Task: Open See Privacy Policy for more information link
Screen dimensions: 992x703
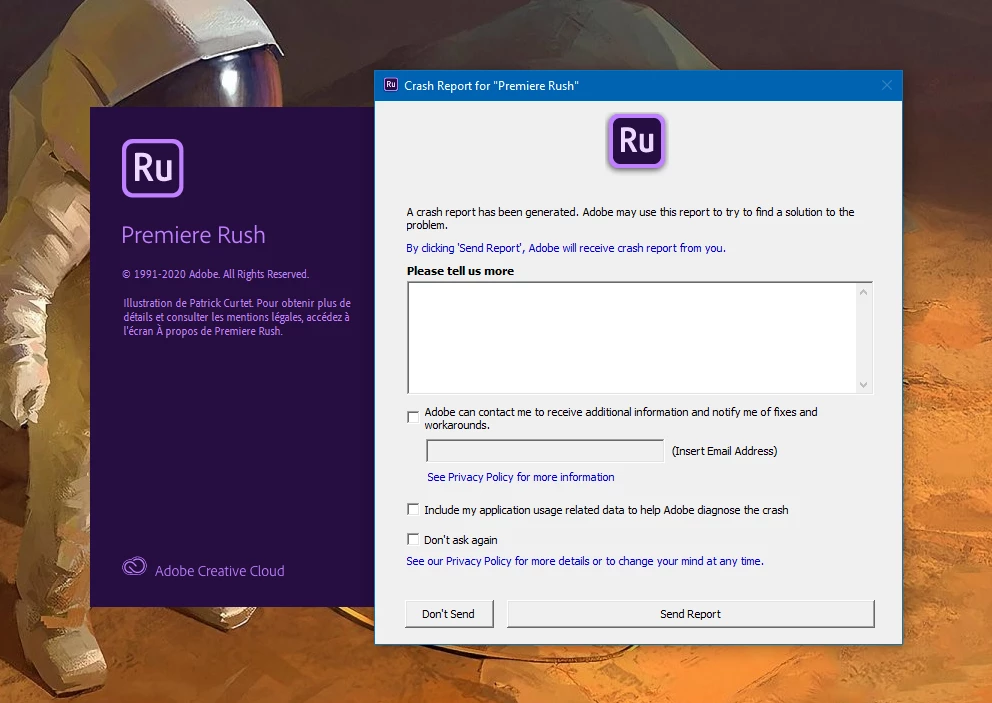Action: coord(521,477)
